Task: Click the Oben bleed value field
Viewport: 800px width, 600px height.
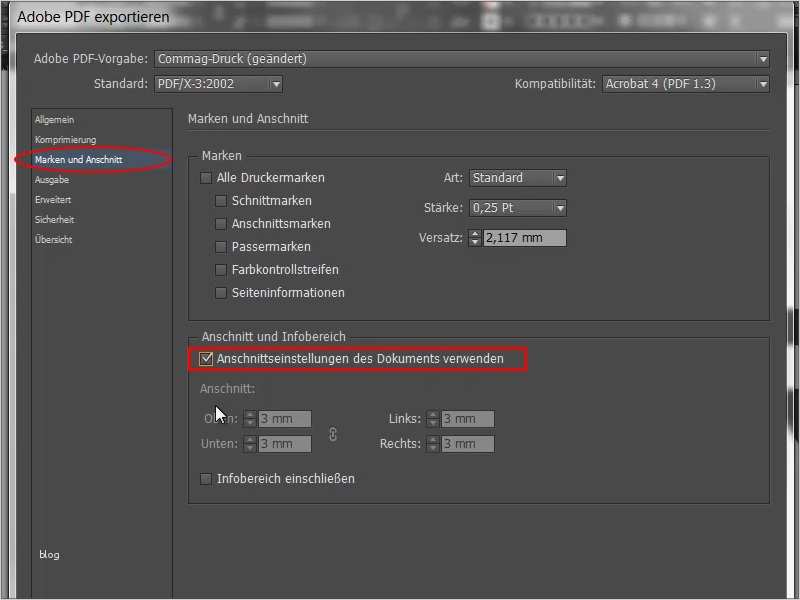Action: [285, 419]
